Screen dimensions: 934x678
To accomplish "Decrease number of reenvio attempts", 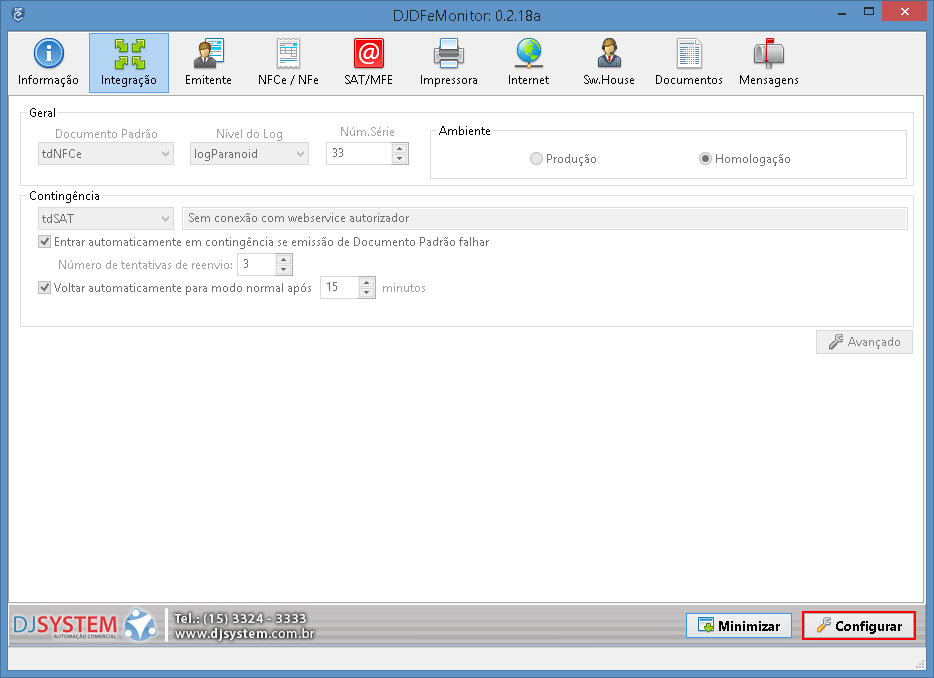I will pos(284,270).
